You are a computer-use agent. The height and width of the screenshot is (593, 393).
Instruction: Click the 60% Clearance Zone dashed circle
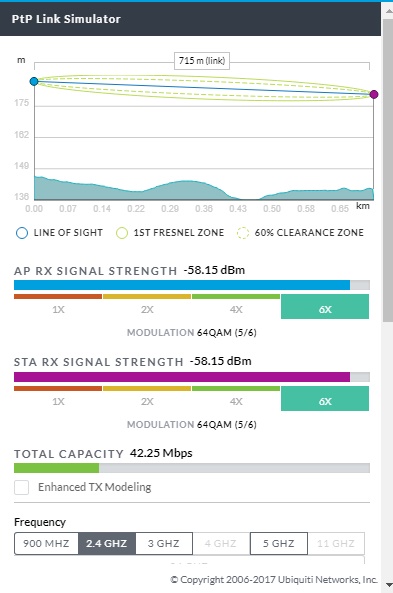243,233
